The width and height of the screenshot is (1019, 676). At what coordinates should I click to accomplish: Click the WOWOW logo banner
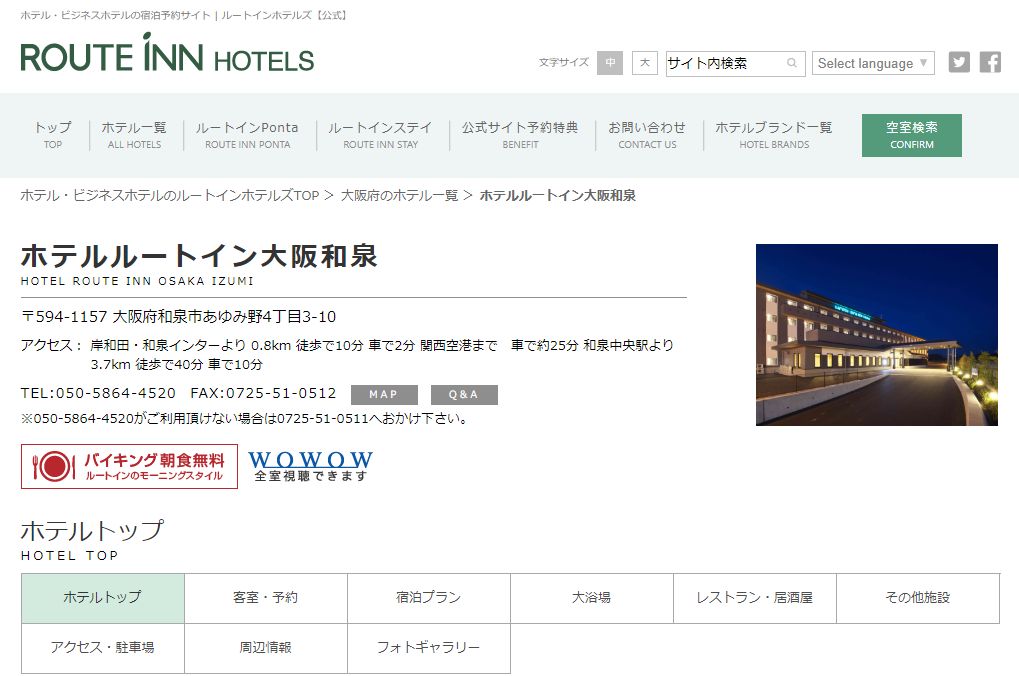(311, 466)
